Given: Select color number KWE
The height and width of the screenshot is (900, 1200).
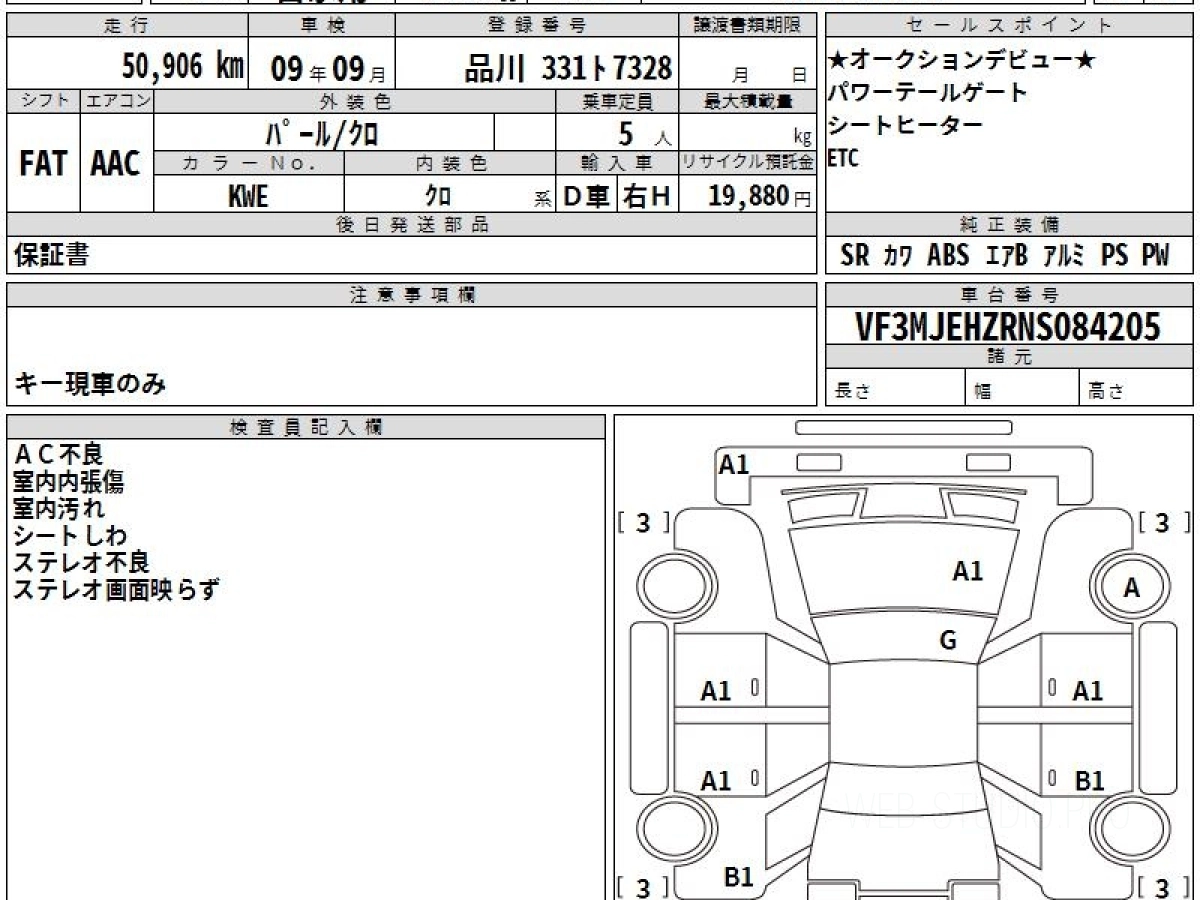Looking at the screenshot, I should 248,196.
